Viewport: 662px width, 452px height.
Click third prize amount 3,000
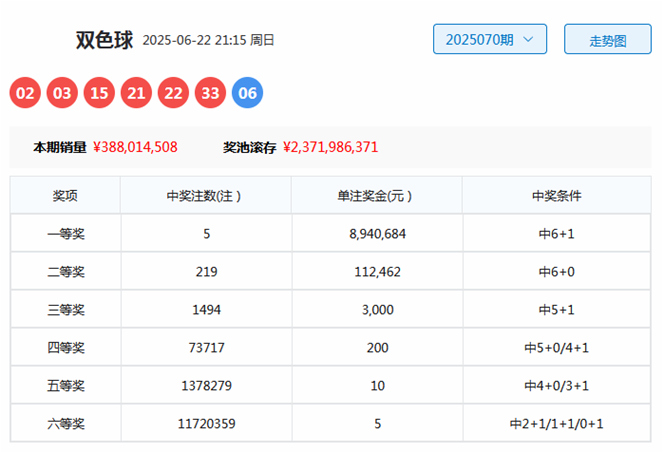[377, 310]
